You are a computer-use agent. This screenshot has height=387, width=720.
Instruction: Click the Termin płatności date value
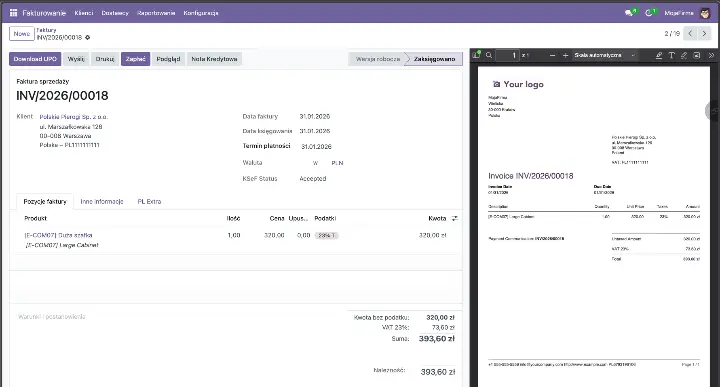(x=316, y=146)
